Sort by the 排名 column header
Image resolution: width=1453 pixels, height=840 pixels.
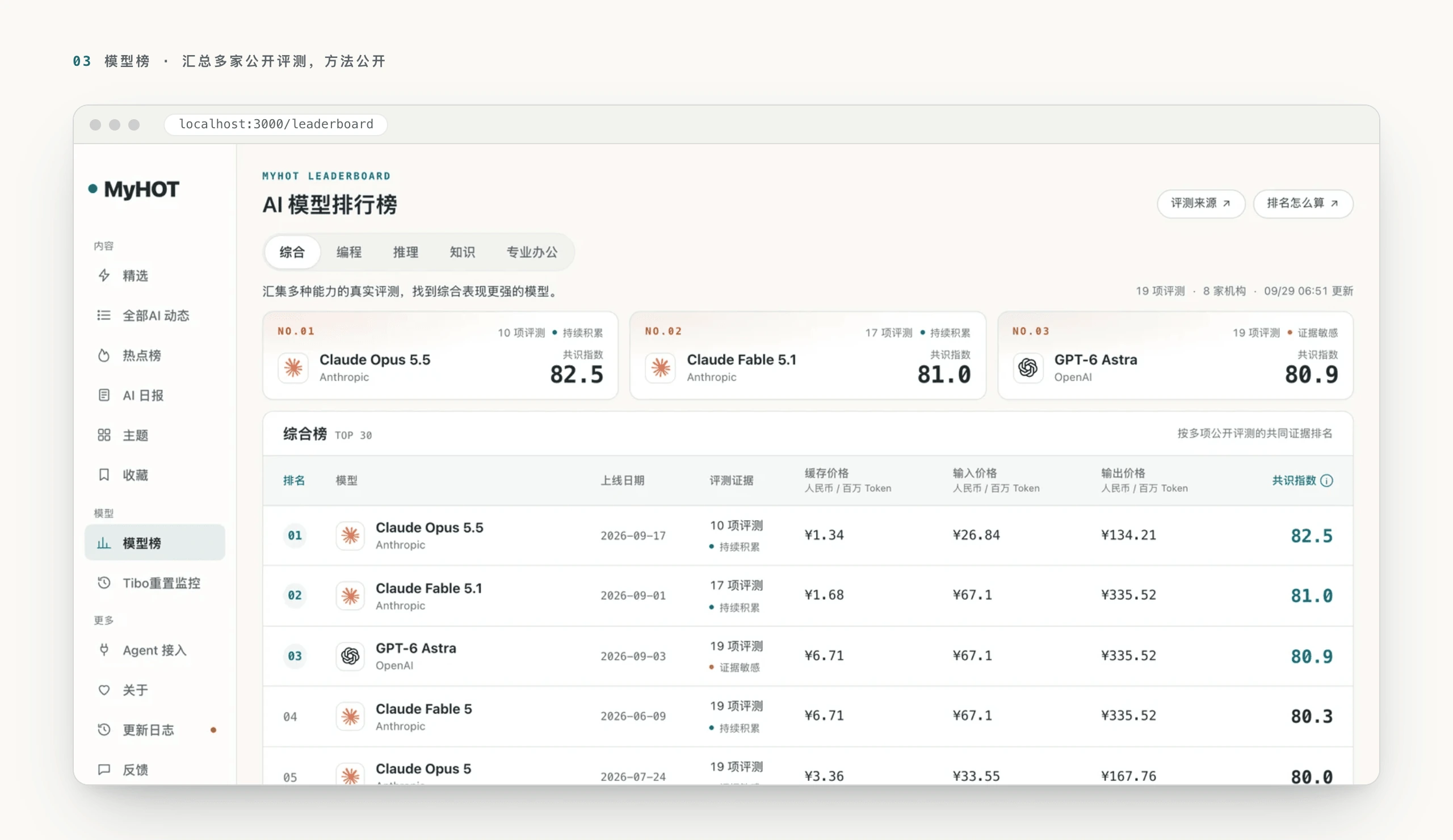click(294, 481)
